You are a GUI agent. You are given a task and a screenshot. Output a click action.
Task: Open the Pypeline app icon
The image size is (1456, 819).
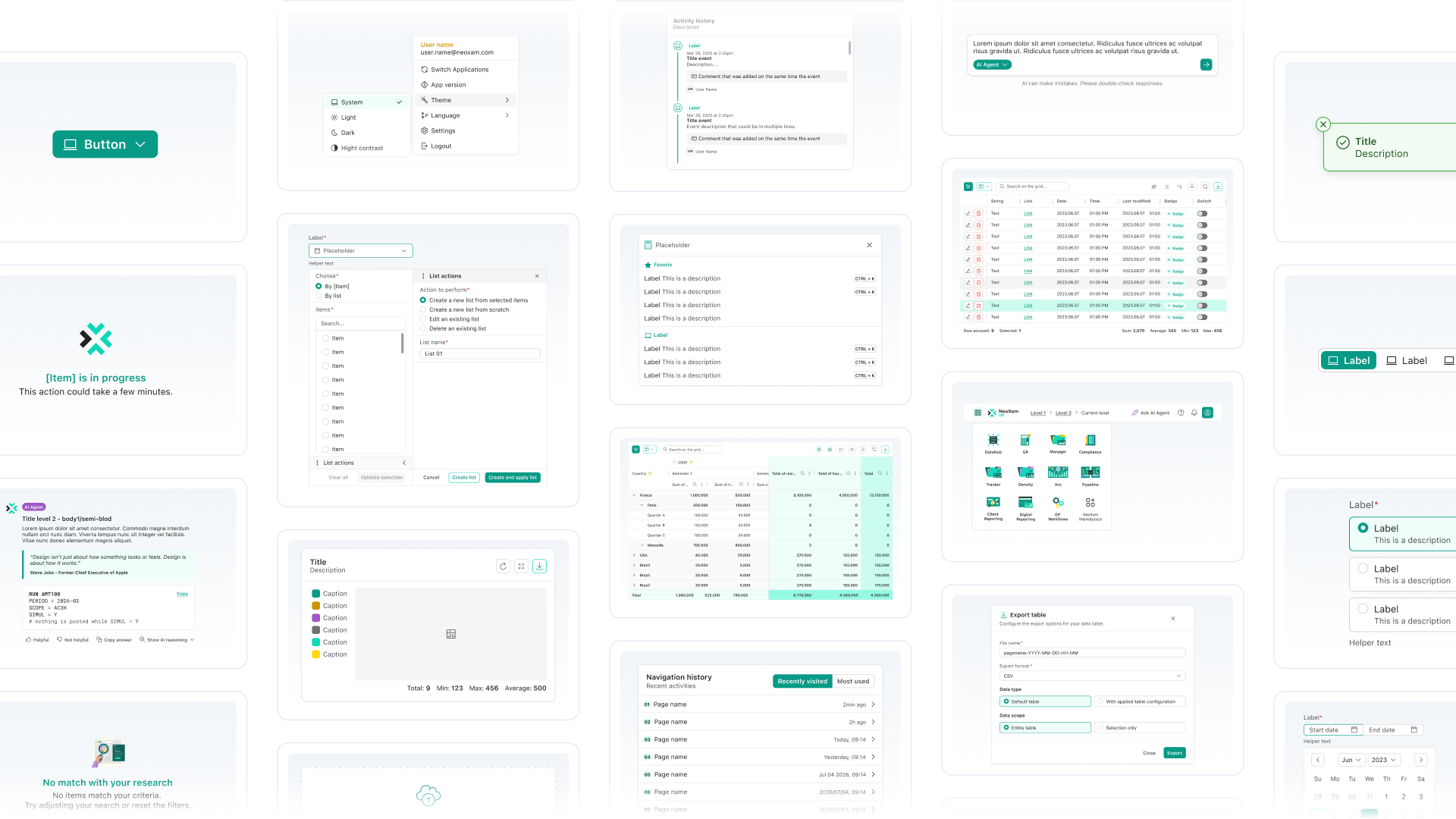tap(1090, 472)
